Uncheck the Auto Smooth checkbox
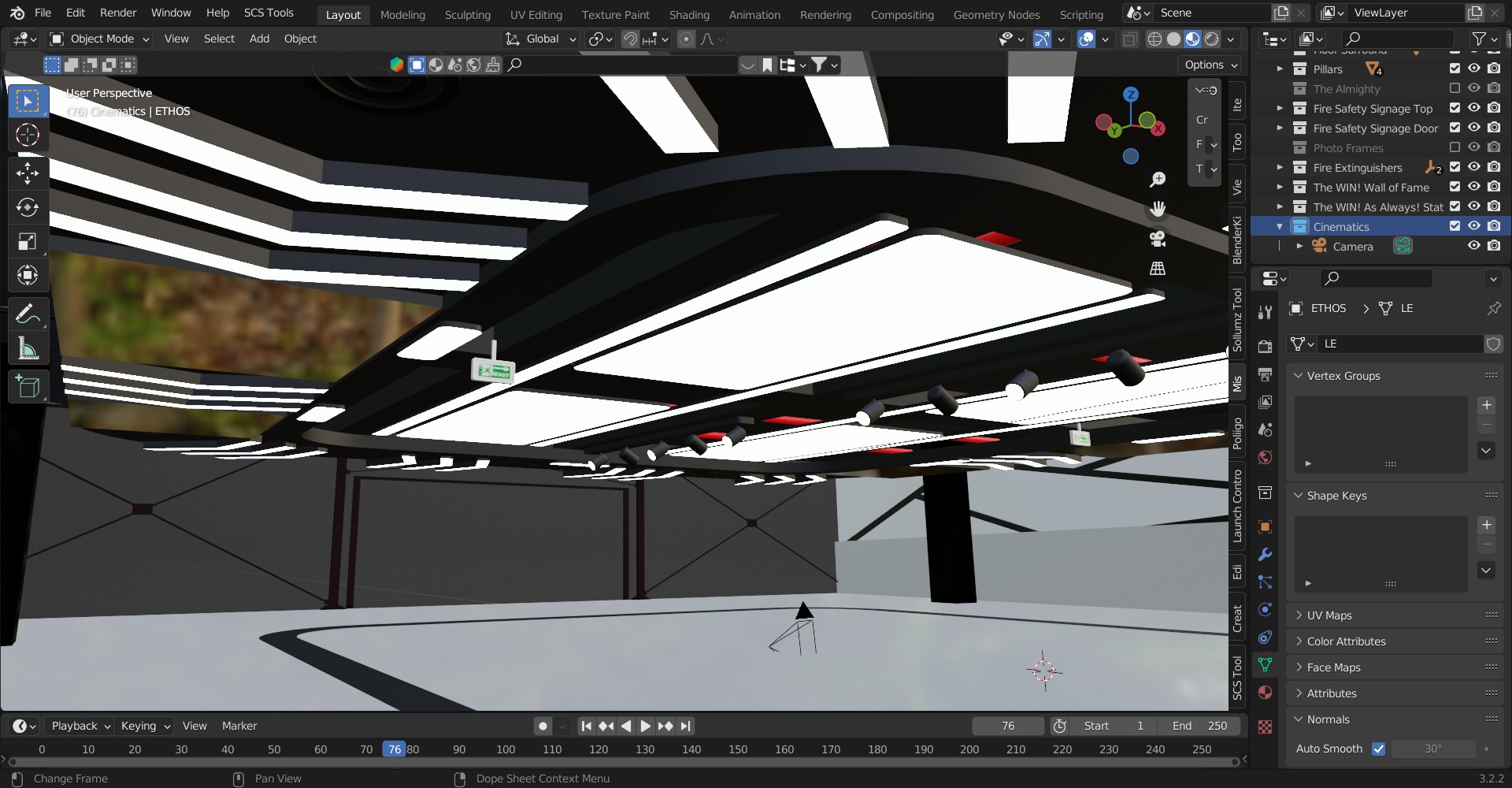The image size is (1512, 788). (1378, 749)
